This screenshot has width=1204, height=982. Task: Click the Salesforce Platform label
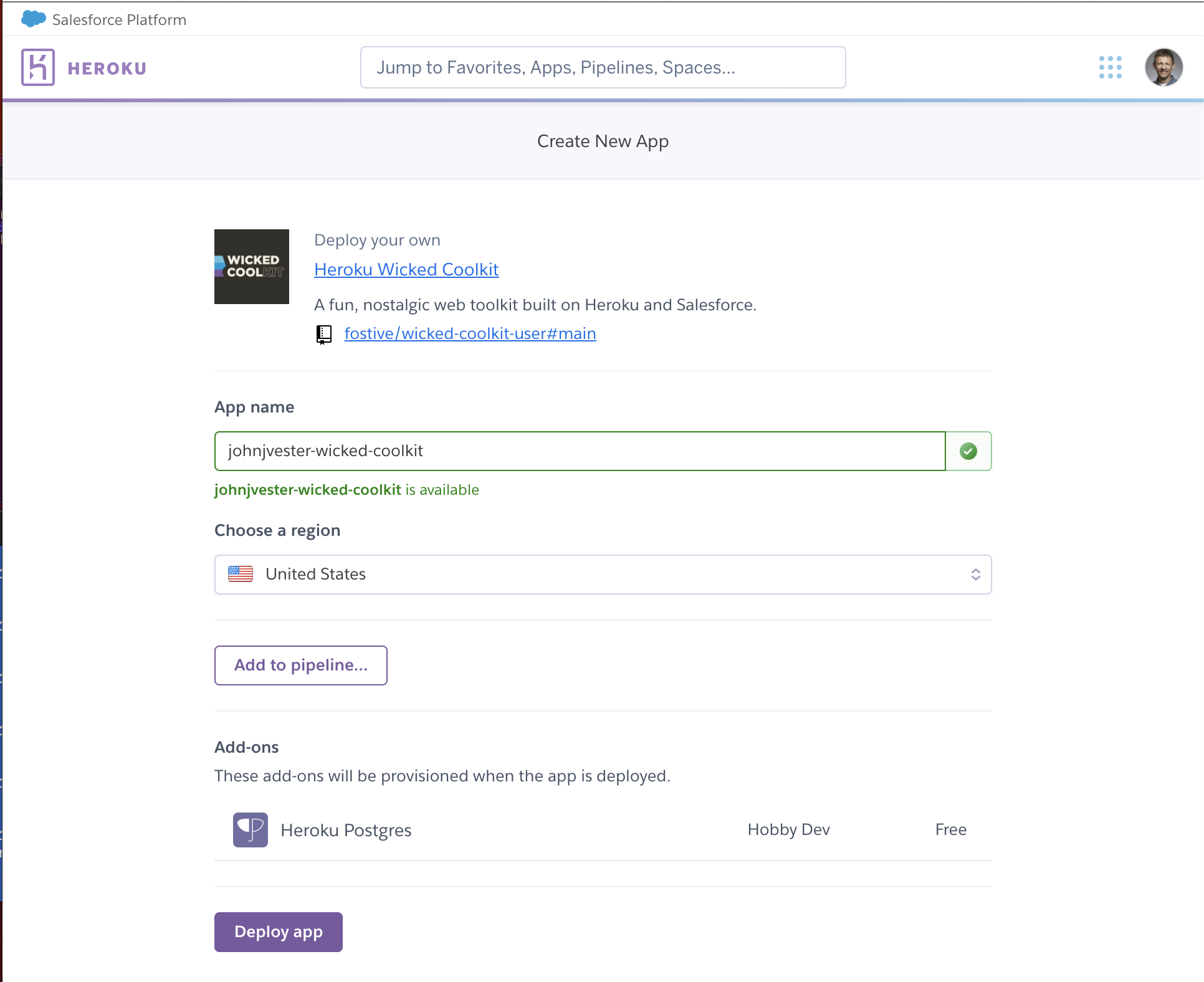[x=119, y=20]
